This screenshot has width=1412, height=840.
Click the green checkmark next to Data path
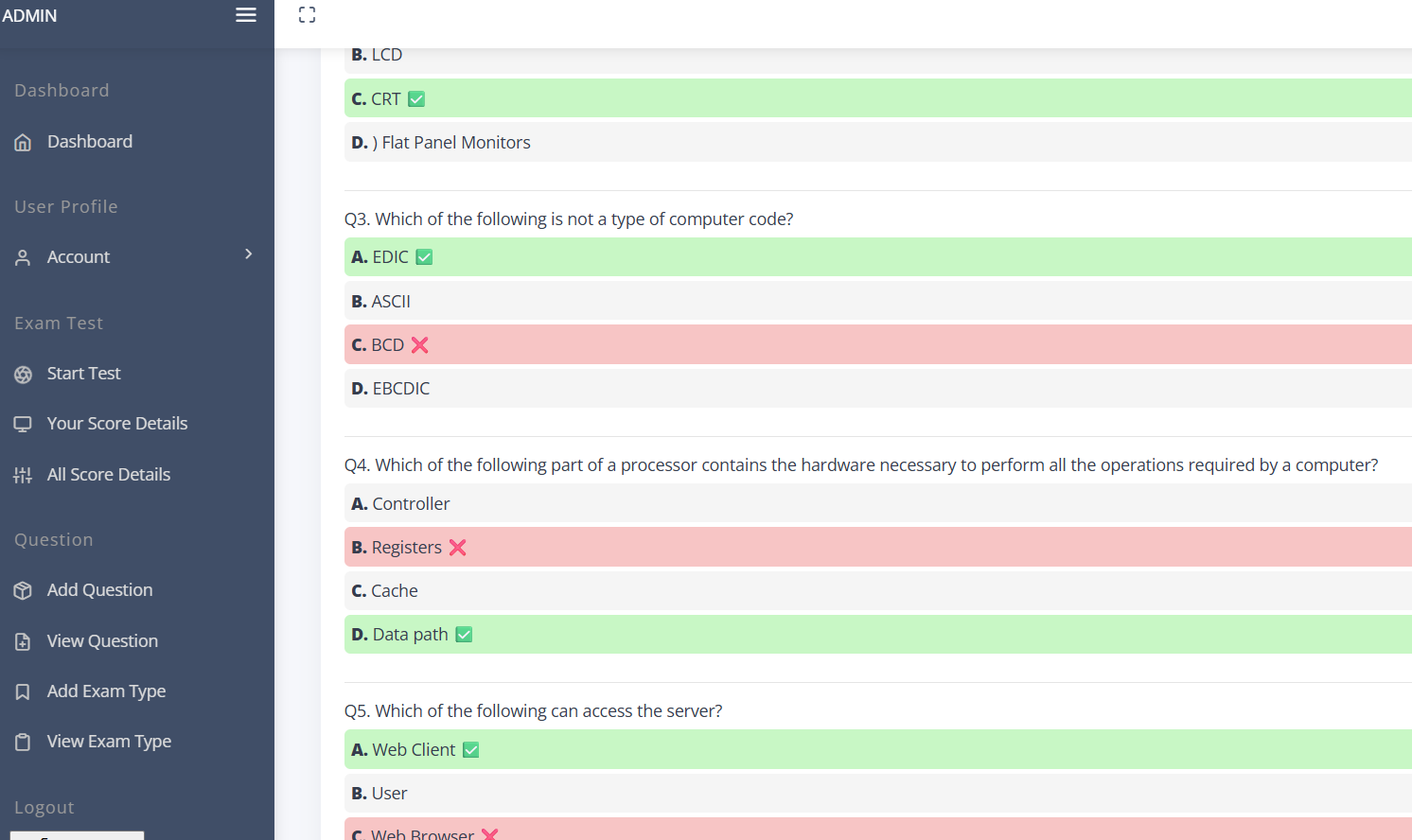[464, 635]
